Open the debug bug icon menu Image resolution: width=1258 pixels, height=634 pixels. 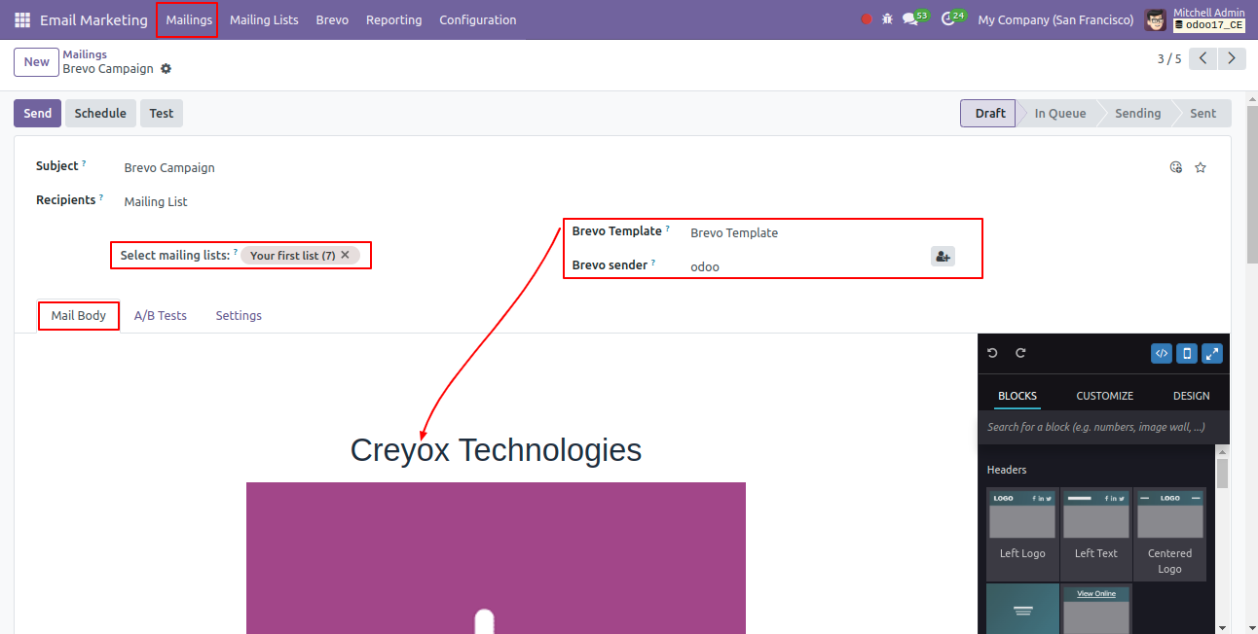tap(887, 19)
